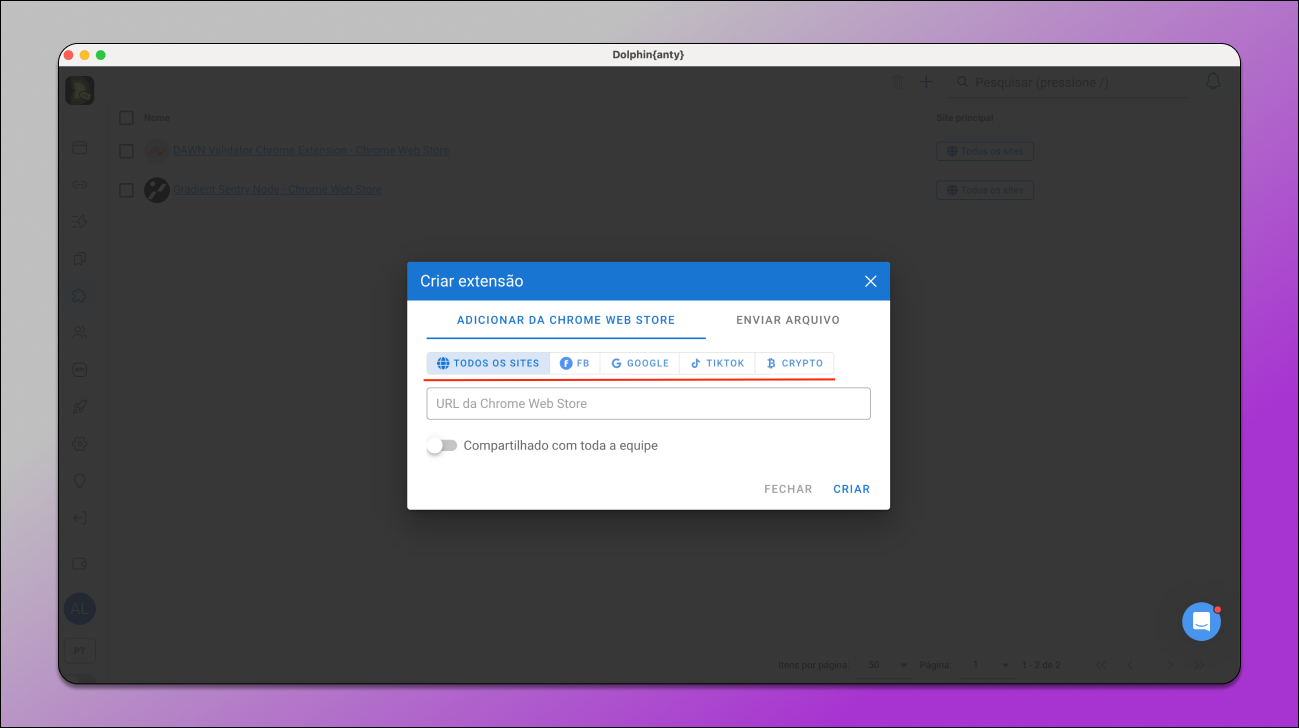Choose the Google site filter
This screenshot has height=728, width=1299.
(x=640, y=363)
